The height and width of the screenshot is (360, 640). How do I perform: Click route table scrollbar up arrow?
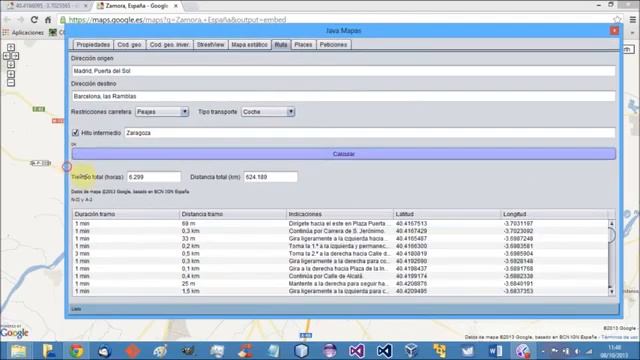(x=611, y=223)
